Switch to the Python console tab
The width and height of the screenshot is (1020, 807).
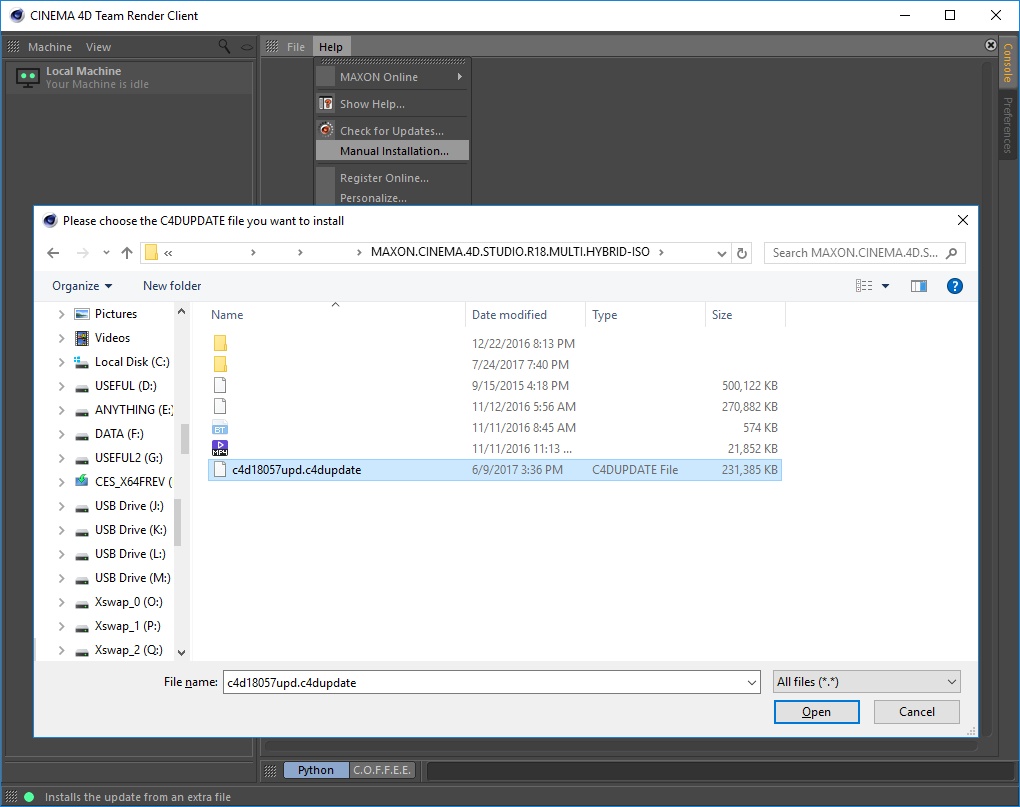[316, 770]
